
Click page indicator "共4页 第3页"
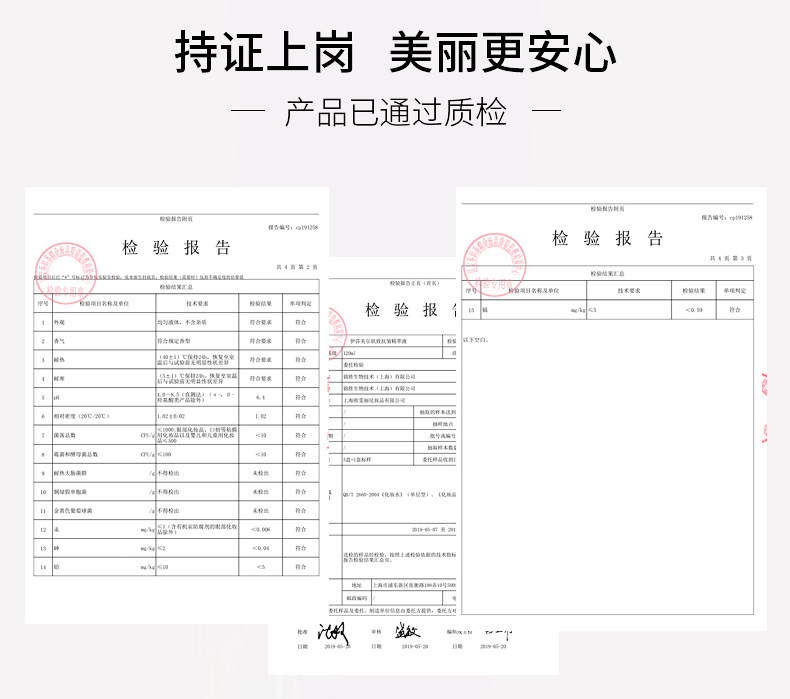pos(731,258)
